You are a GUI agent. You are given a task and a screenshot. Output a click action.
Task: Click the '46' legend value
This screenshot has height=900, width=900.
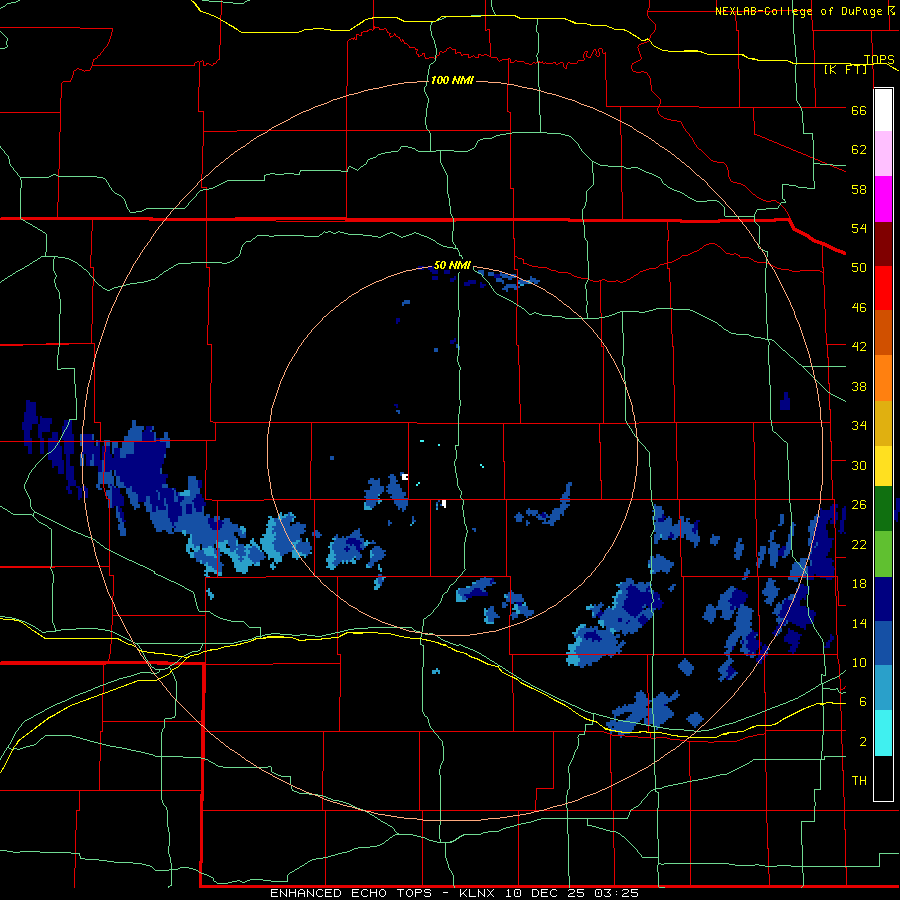pyautogui.click(x=859, y=308)
